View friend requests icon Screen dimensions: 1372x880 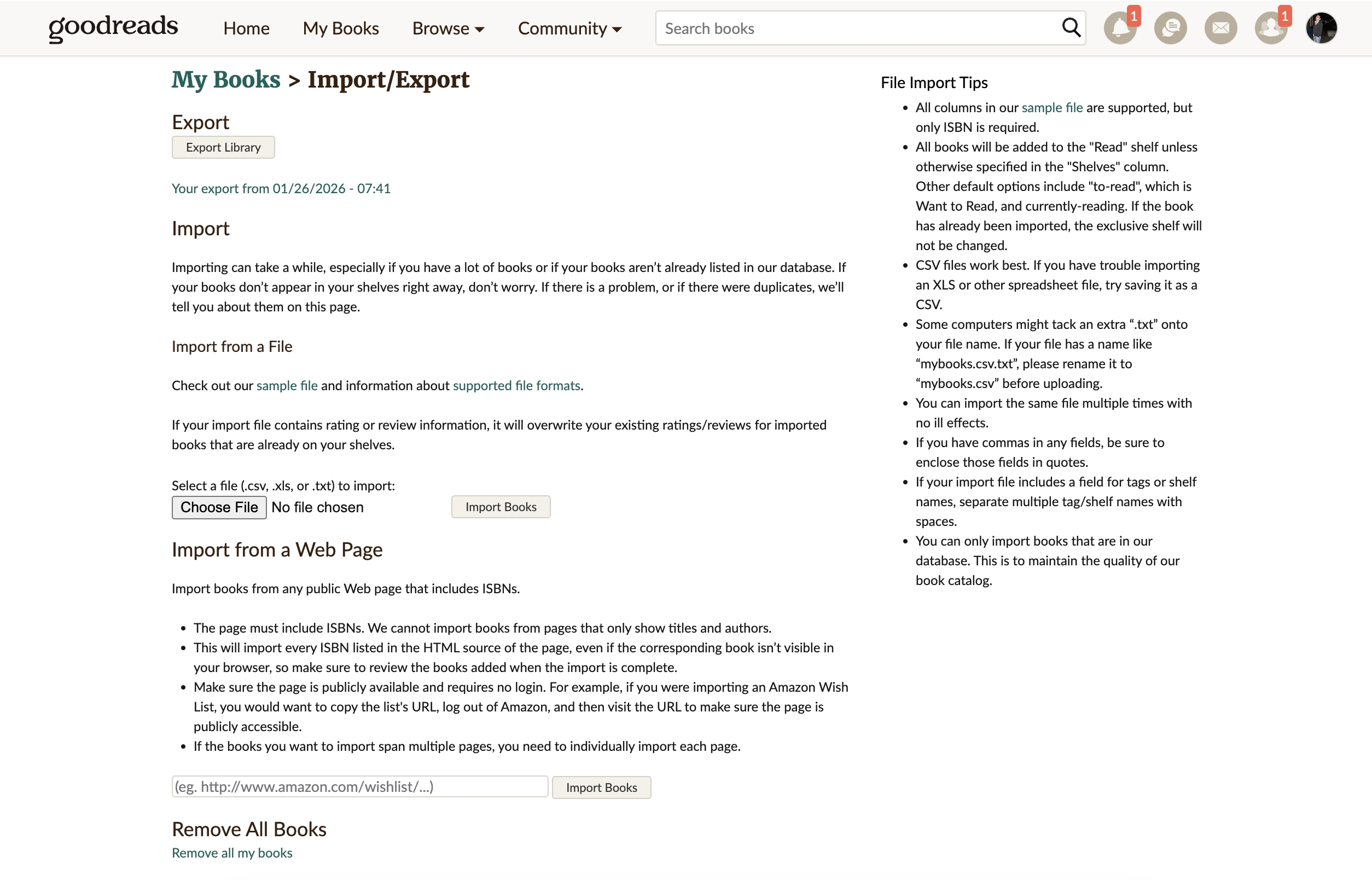pos(1270,27)
